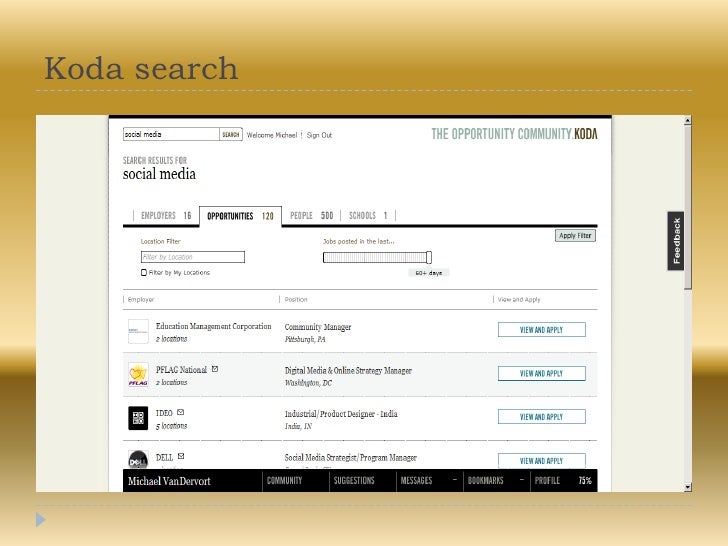Collapse the Messages panel minus icon
Screen dimensions: 728x546
click(455, 480)
